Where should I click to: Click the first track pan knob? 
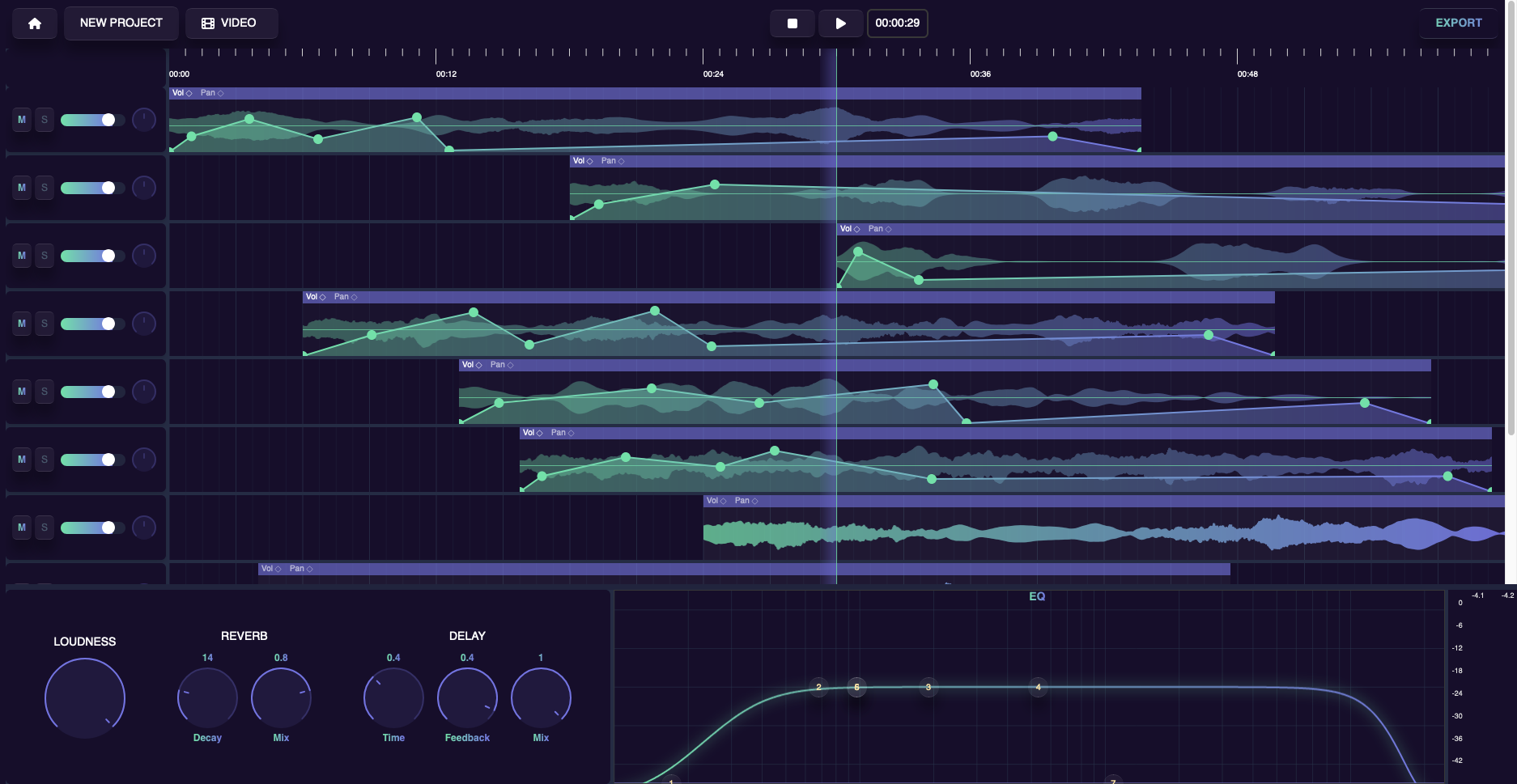pyautogui.click(x=144, y=120)
